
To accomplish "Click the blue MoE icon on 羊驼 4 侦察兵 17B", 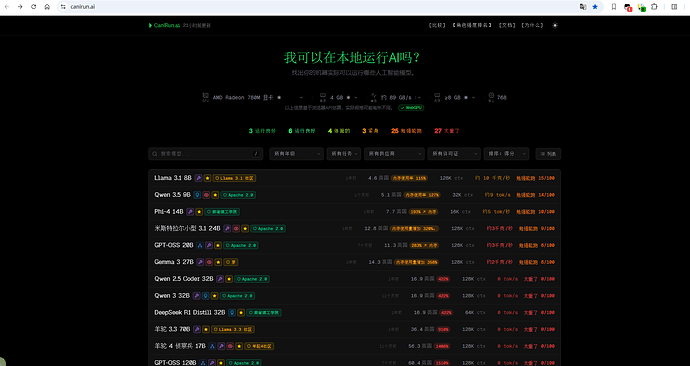I will [212, 346].
